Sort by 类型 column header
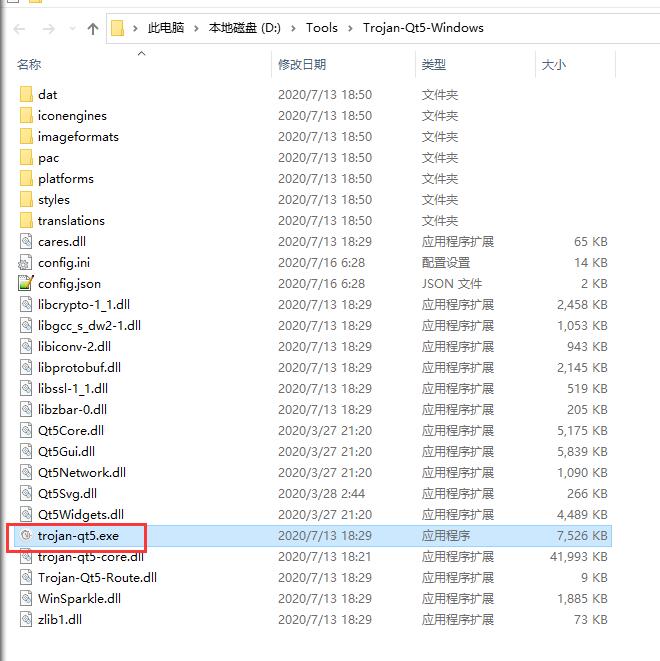The image size is (660, 661). pyautogui.click(x=434, y=64)
